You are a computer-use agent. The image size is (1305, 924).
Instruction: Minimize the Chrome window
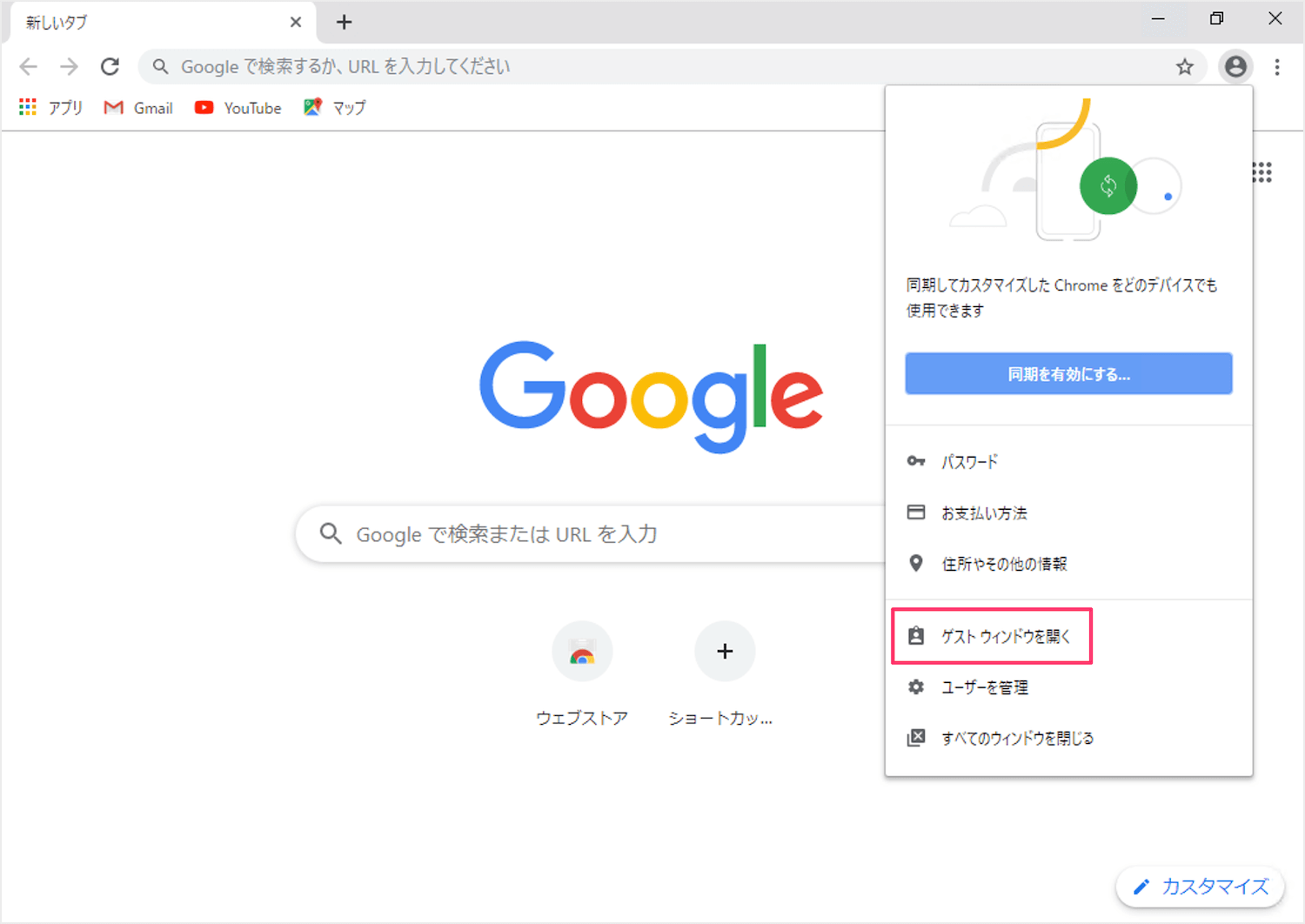pos(1158,19)
